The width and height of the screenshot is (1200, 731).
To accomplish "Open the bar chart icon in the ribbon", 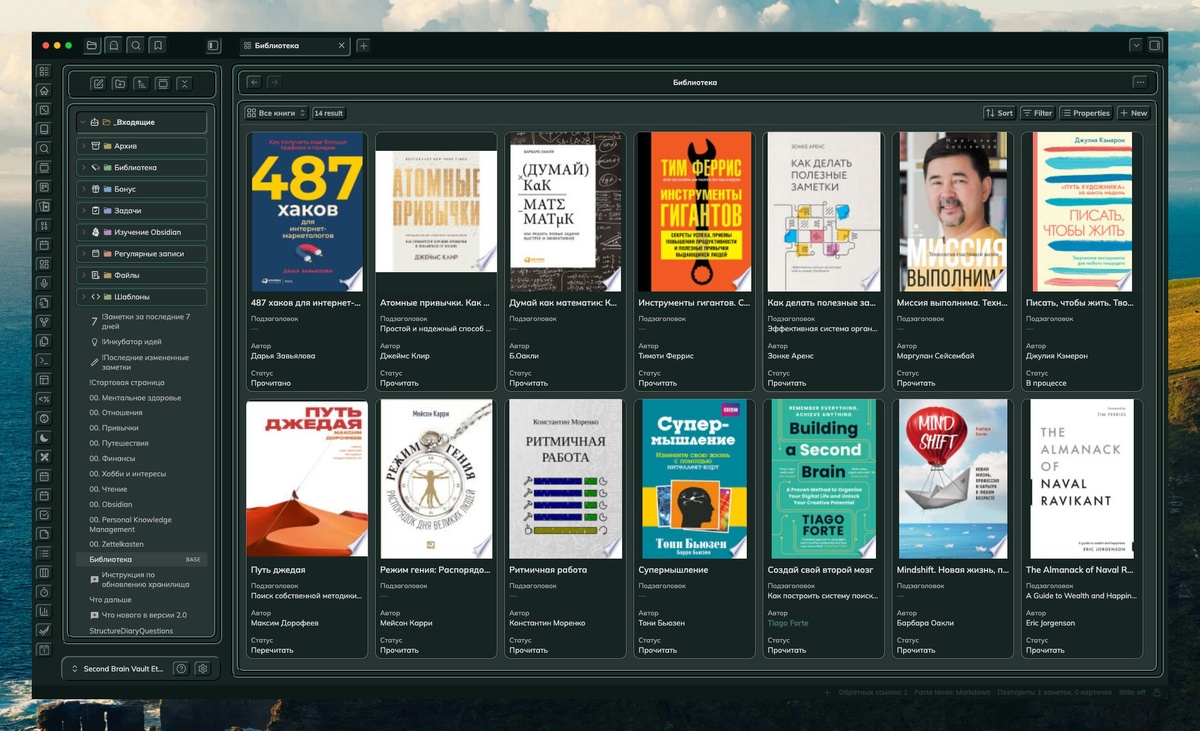I will pyautogui.click(x=43, y=611).
